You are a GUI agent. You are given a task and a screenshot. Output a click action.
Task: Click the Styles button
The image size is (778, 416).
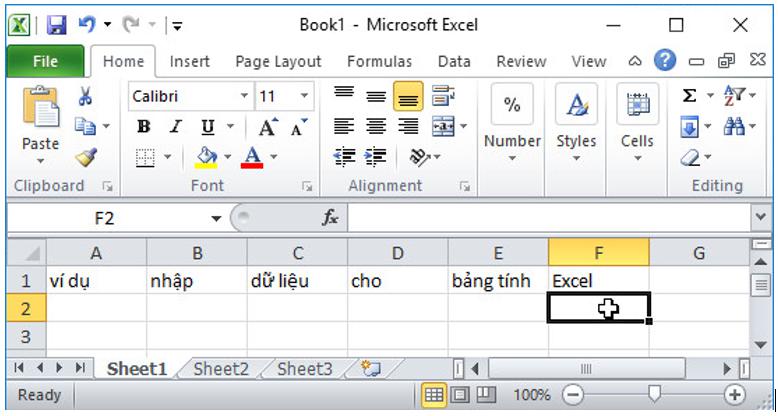(x=576, y=122)
